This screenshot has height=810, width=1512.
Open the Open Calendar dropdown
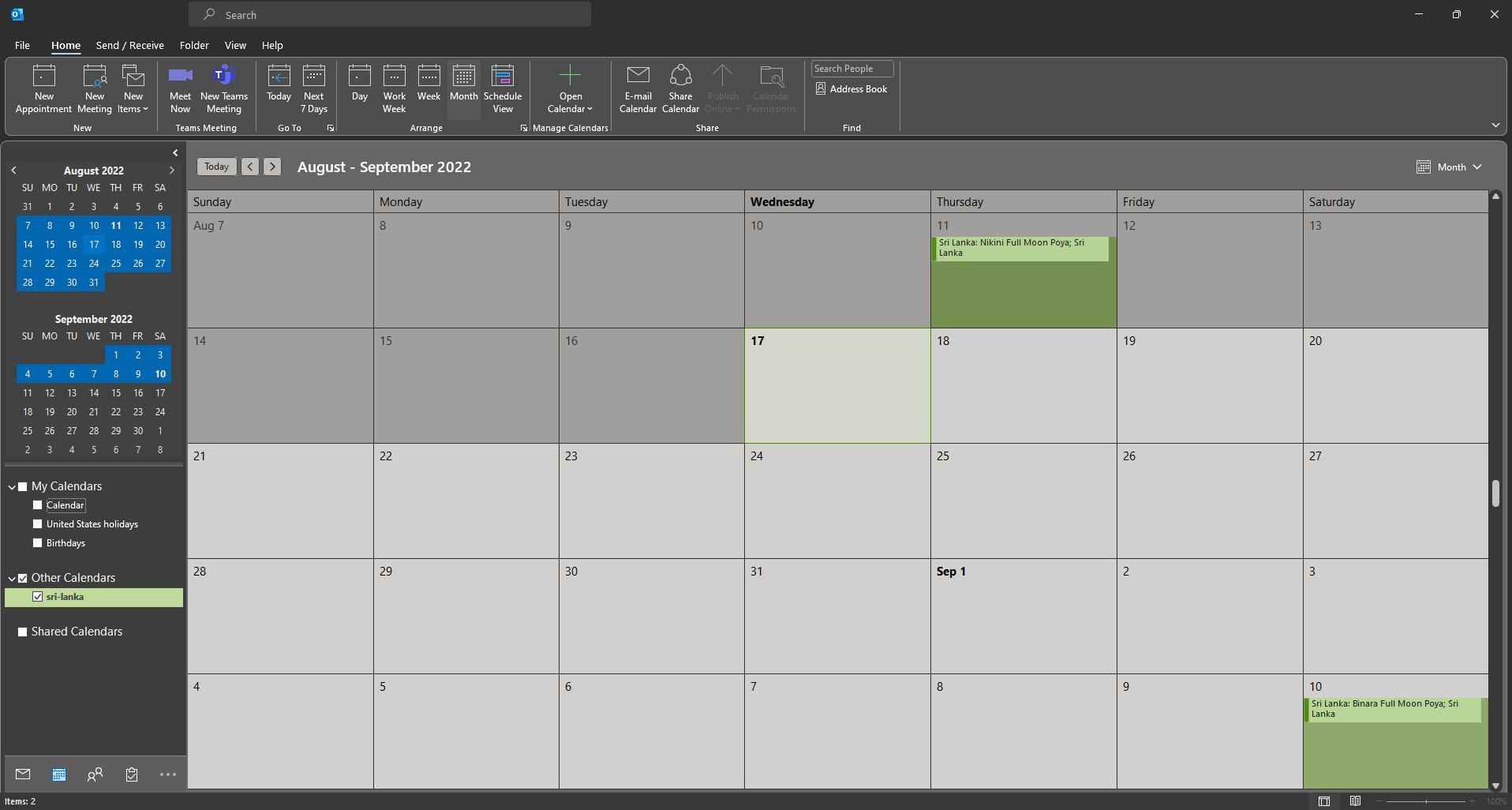[x=570, y=89]
